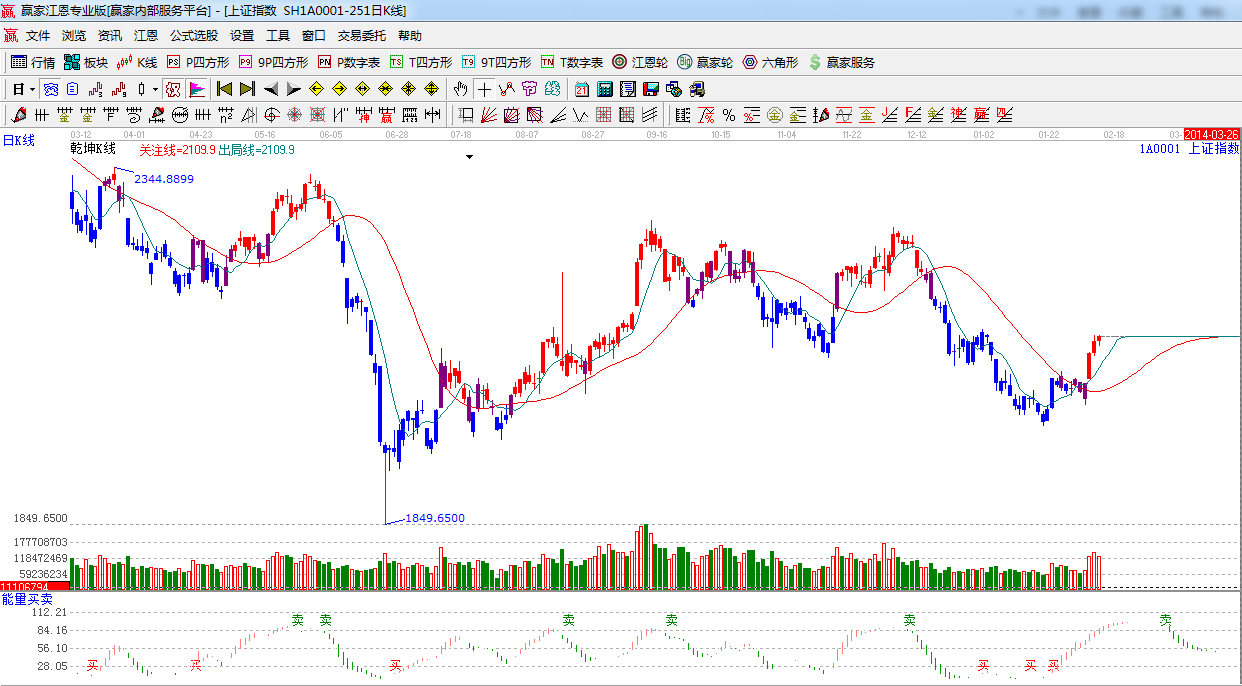This screenshot has height=686, width=1242.
Task: Open the candlestick style dropdown arrow
Action: [x=155, y=89]
